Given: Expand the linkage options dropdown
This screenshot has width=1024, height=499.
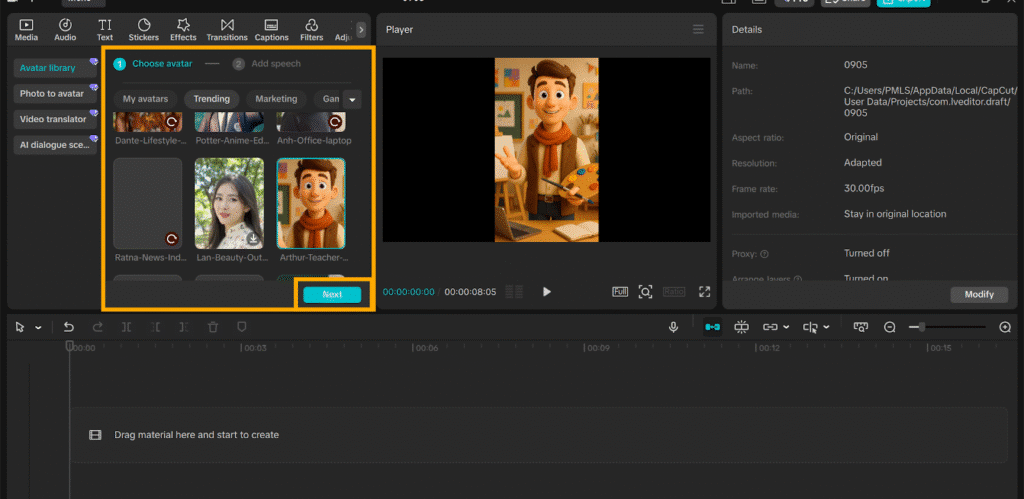Looking at the screenshot, I should [x=786, y=327].
